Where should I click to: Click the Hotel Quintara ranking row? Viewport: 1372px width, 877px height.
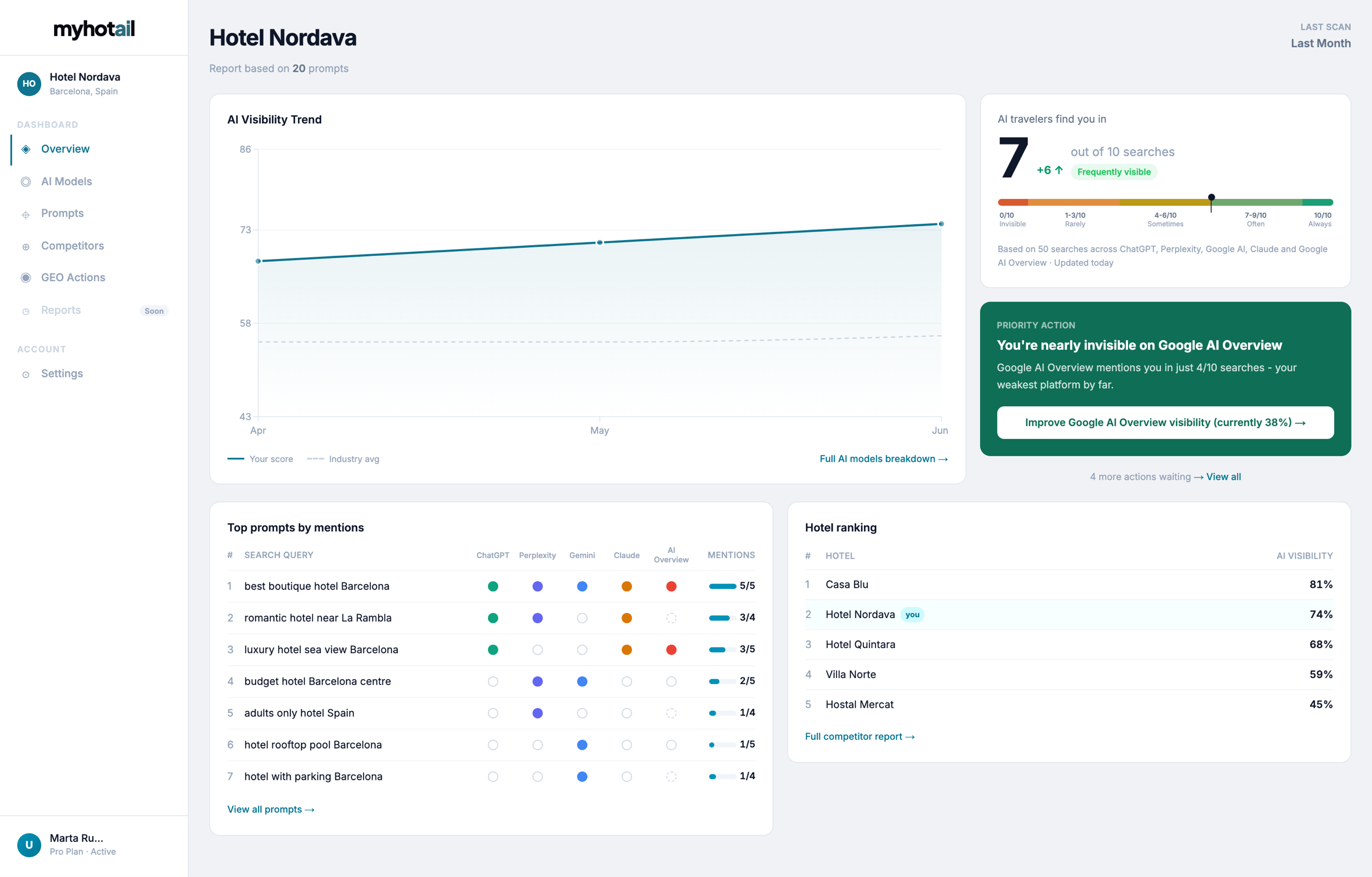(1069, 645)
